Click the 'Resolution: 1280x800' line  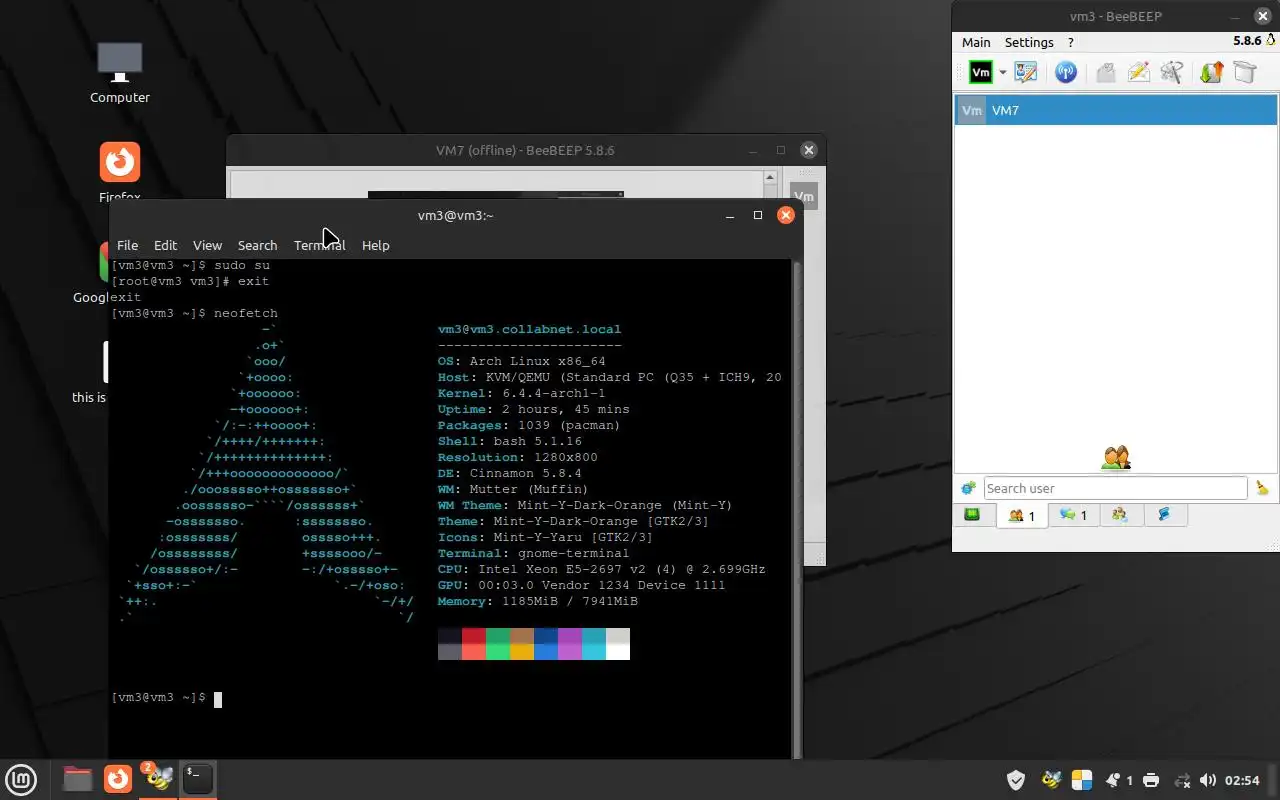517,457
